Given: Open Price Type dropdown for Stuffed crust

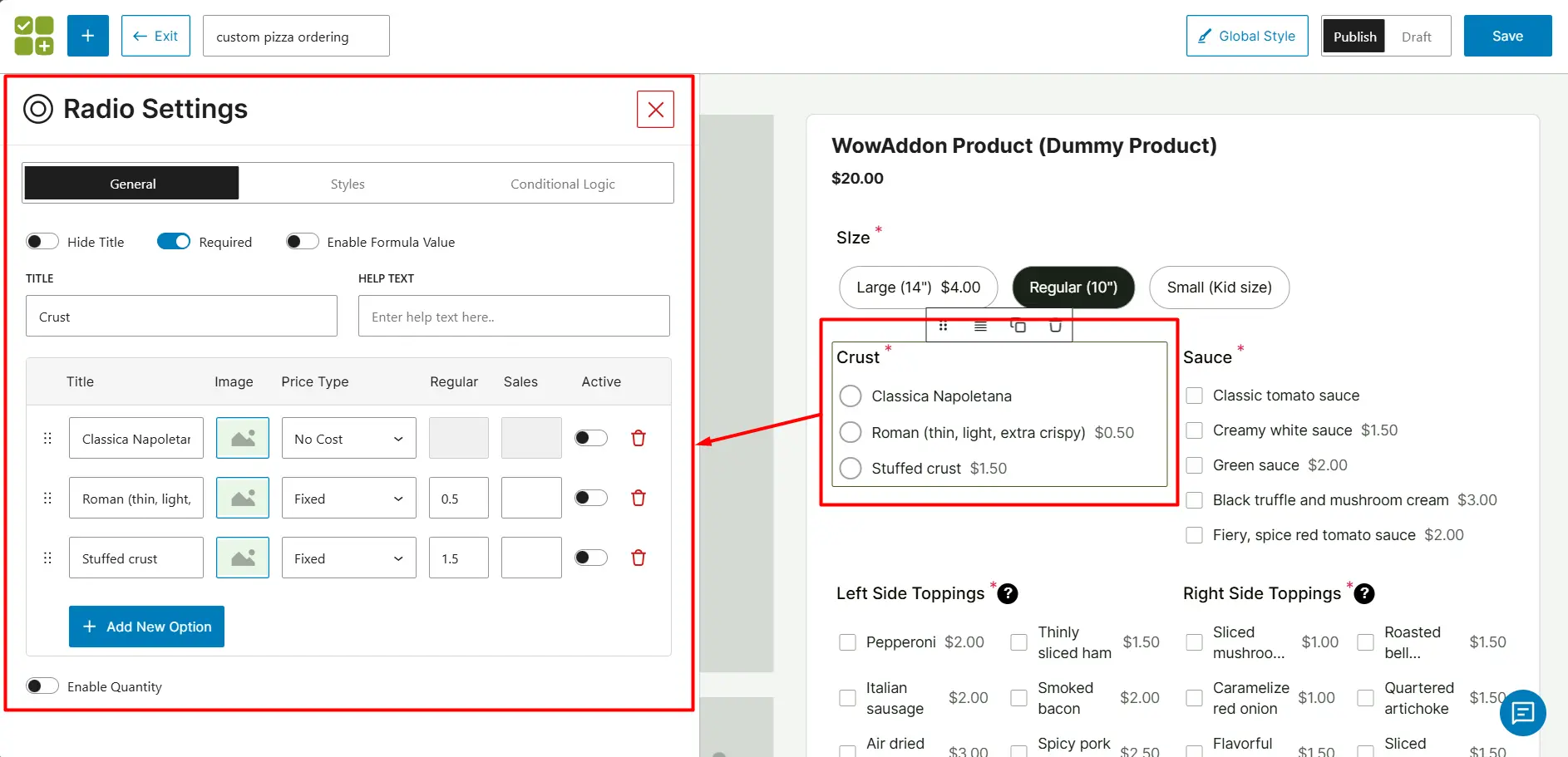Looking at the screenshot, I should pos(348,558).
